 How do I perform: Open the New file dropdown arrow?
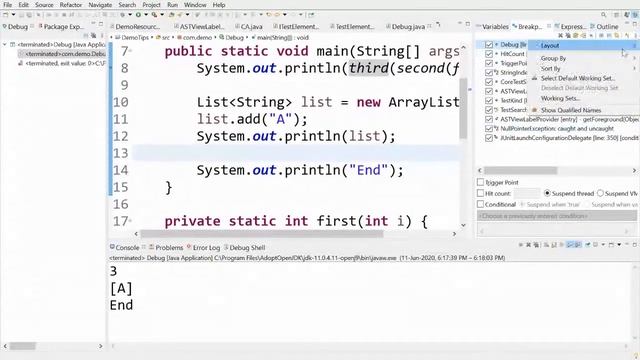pyautogui.click(x=13, y=15)
